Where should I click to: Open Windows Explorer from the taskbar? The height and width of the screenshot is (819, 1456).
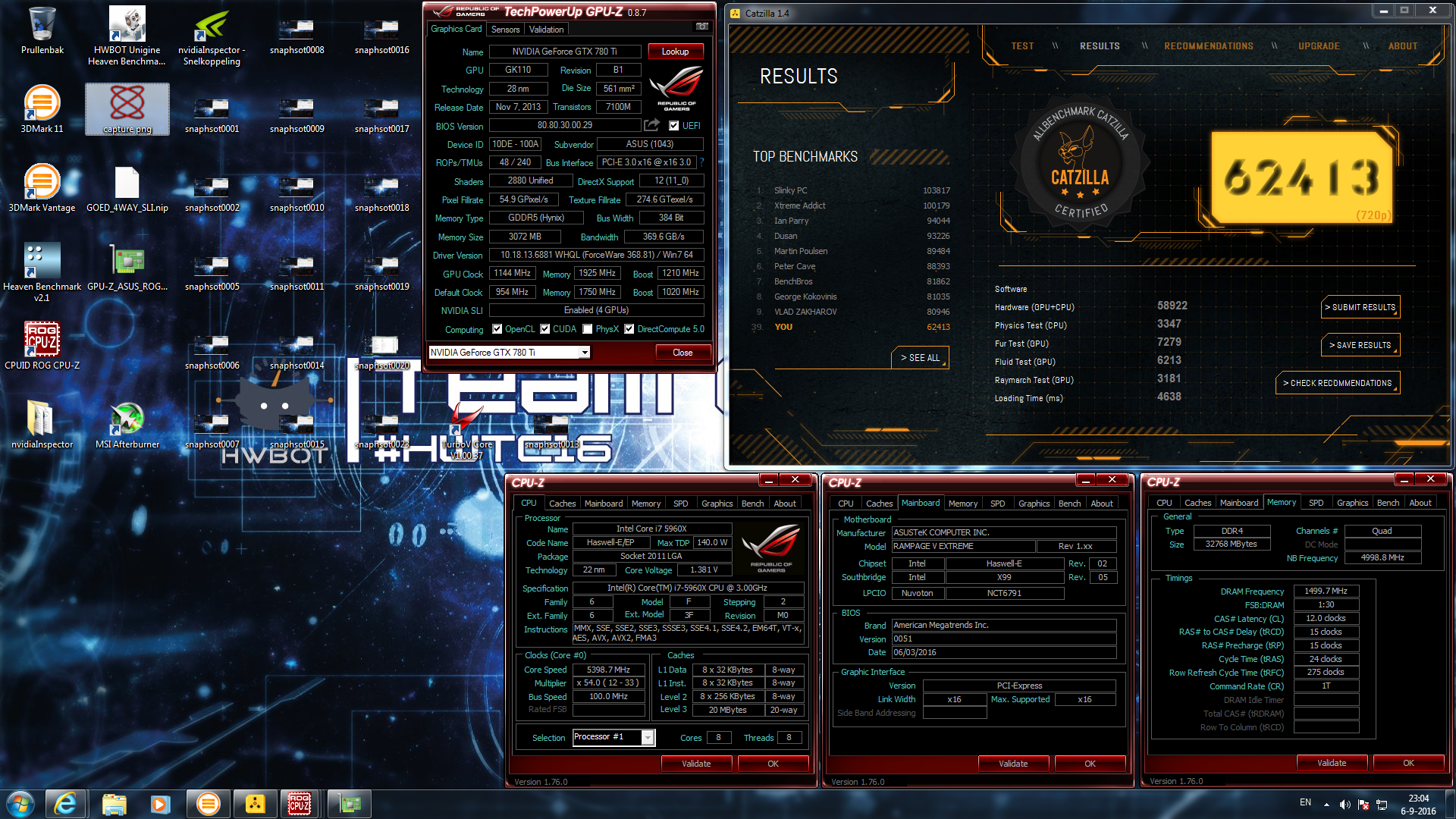[x=114, y=804]
